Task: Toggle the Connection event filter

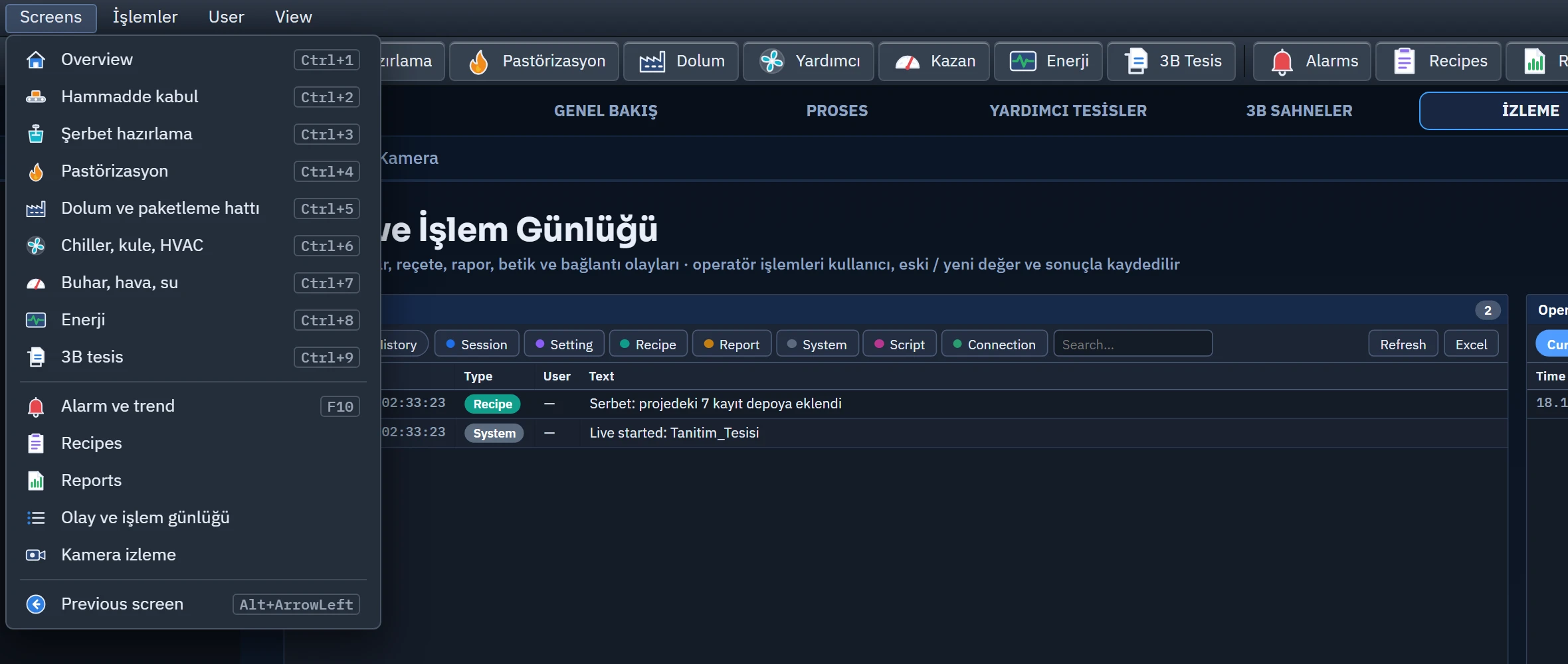Action: point(995,344)
